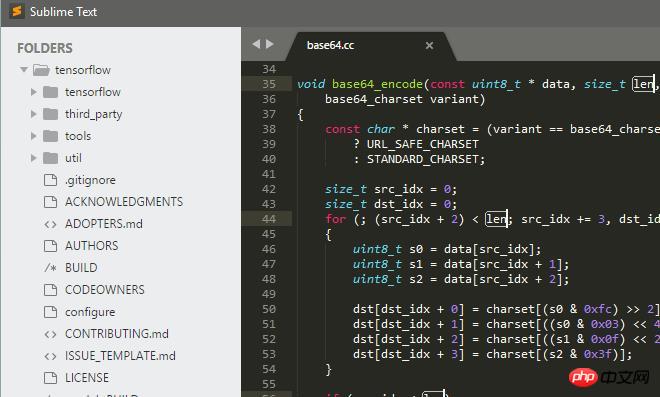Close the base64.cc tab

[429, 45]
